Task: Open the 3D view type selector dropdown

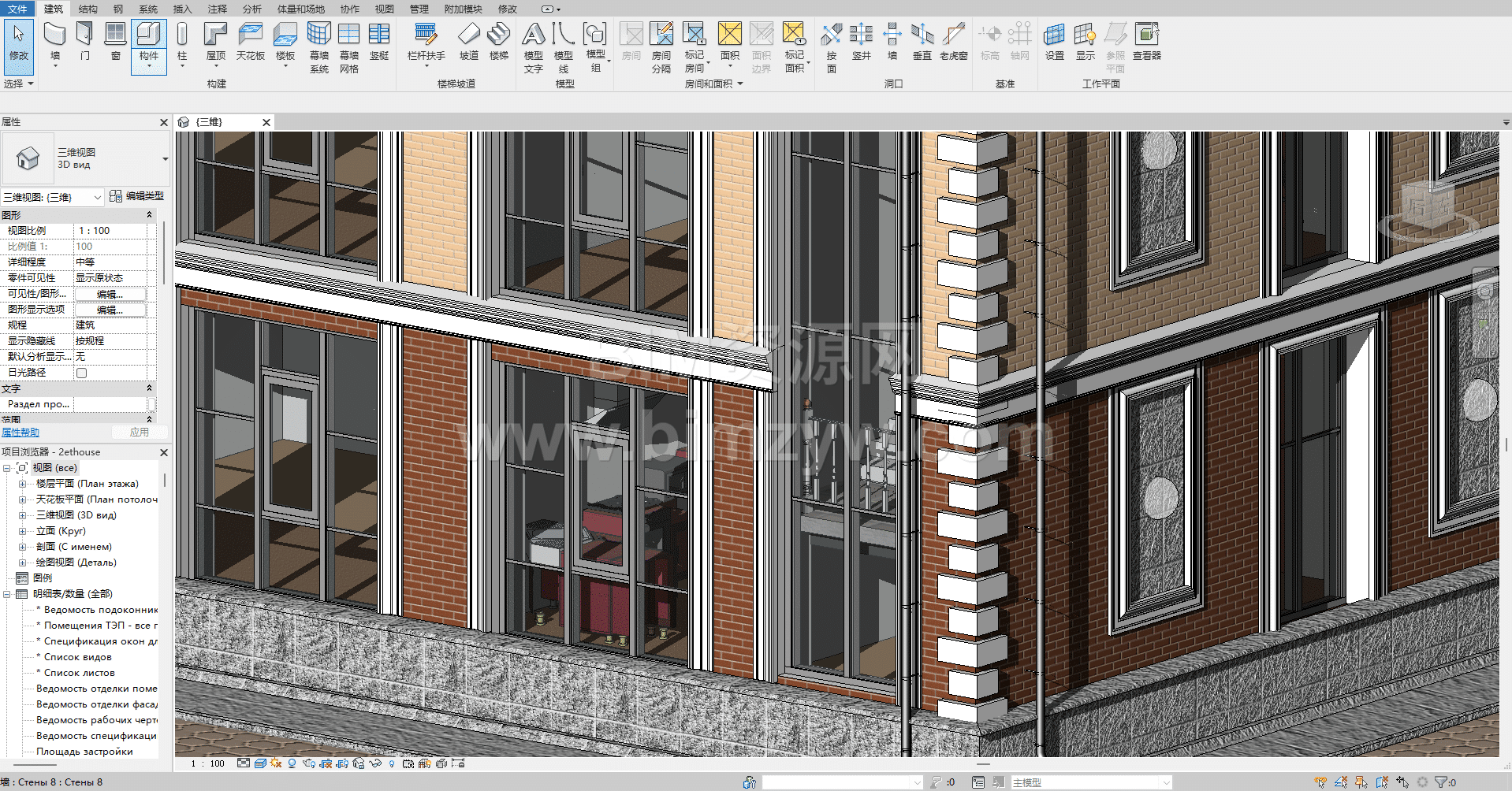Action: point(165,159)
